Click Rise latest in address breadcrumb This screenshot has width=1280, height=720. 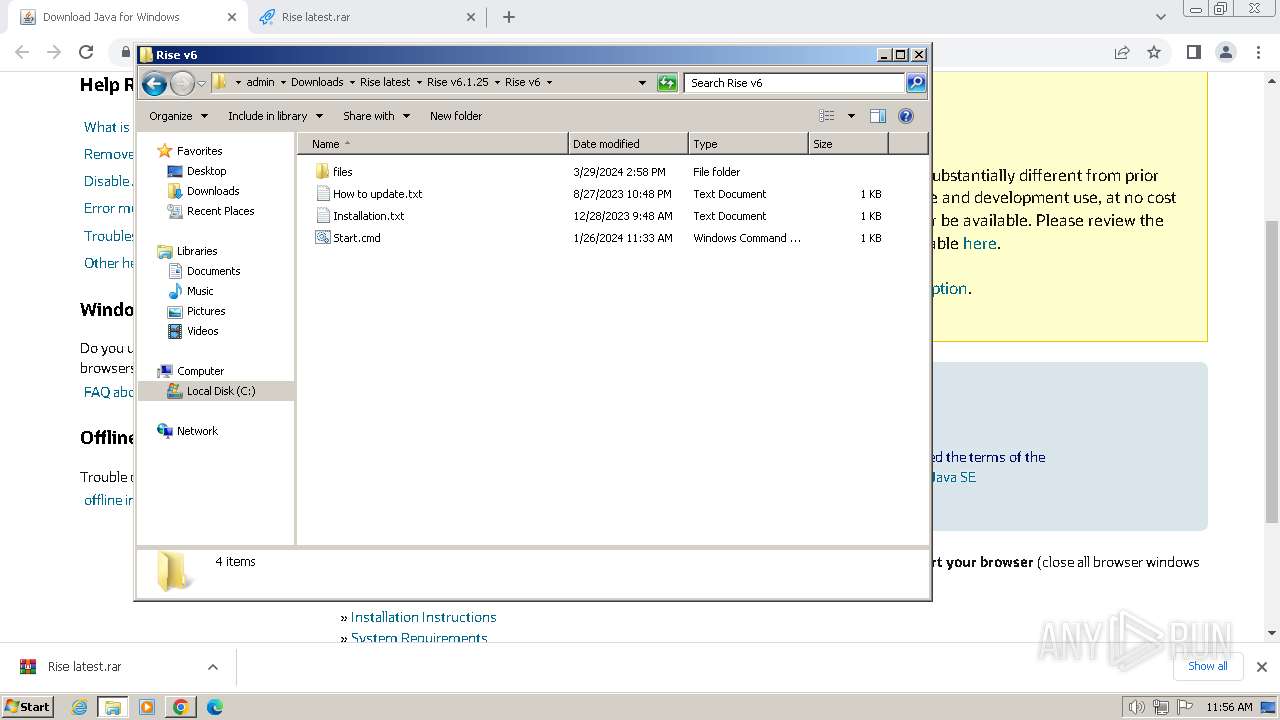[385, 83]
